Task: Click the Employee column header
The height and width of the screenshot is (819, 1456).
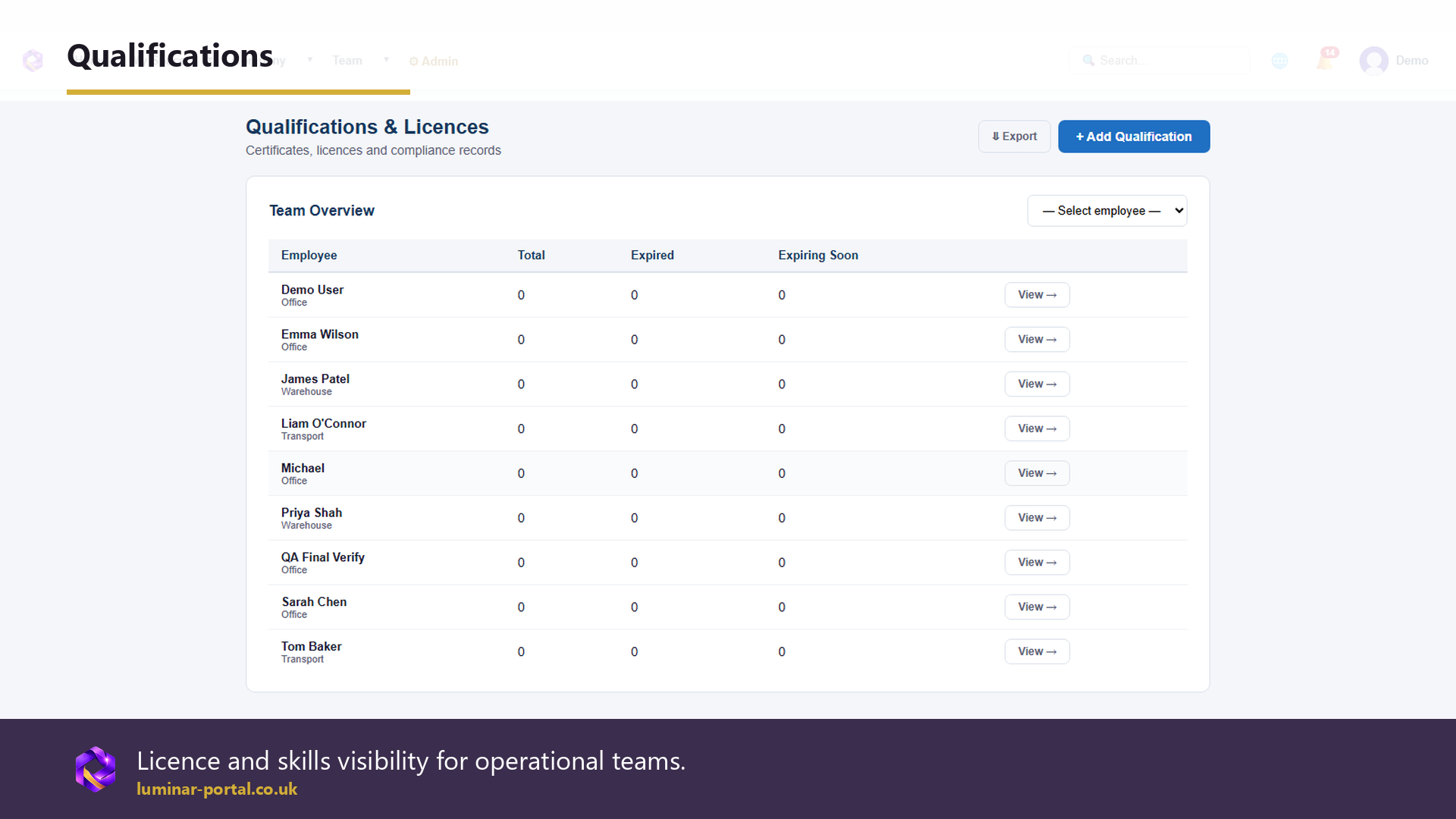Action: [x=309, y=256]
